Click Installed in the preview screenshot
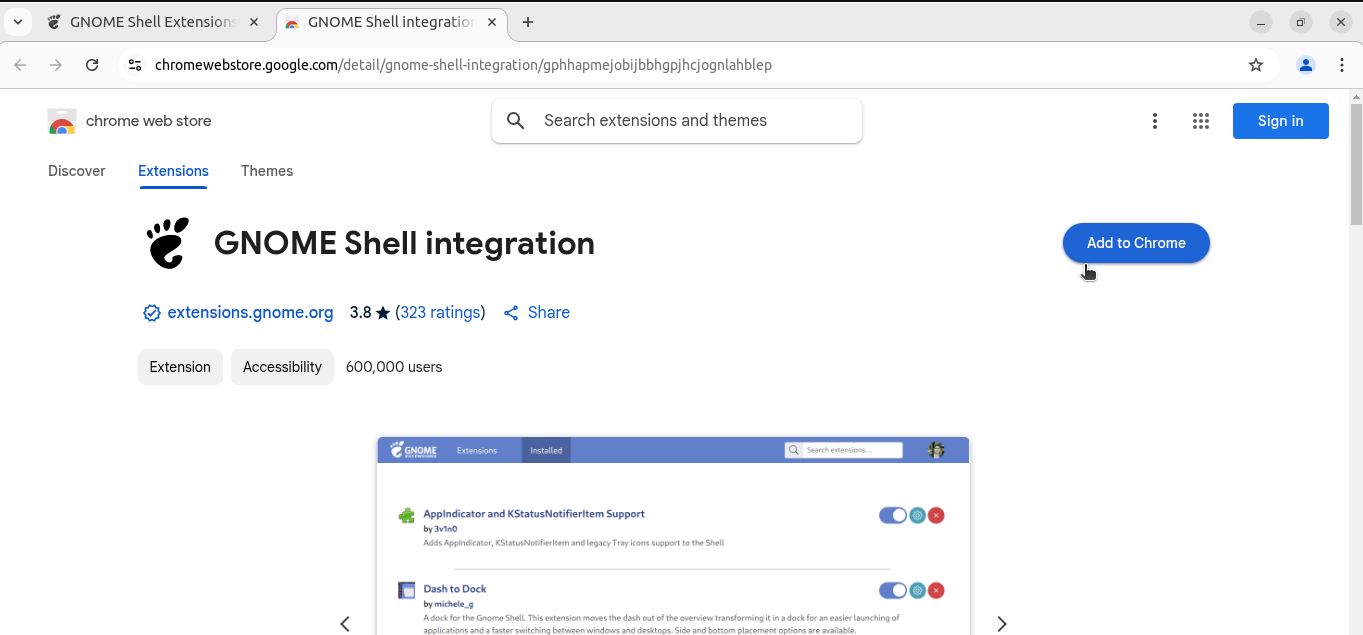The height and width of the screenshot is (635, 1363). [546, 450]
